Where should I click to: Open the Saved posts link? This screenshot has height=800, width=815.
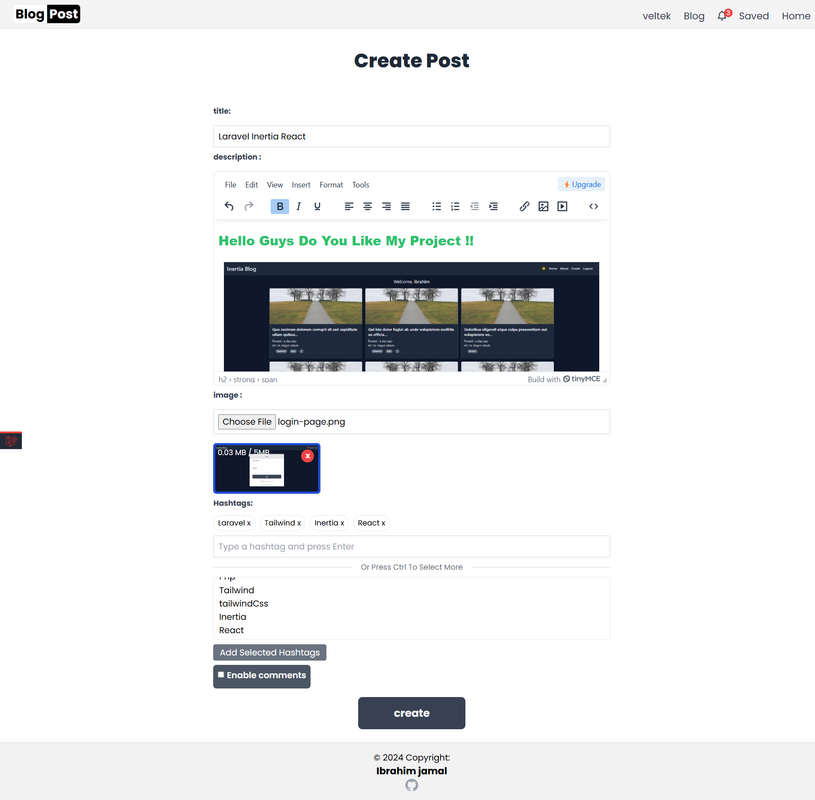[754, 16]
